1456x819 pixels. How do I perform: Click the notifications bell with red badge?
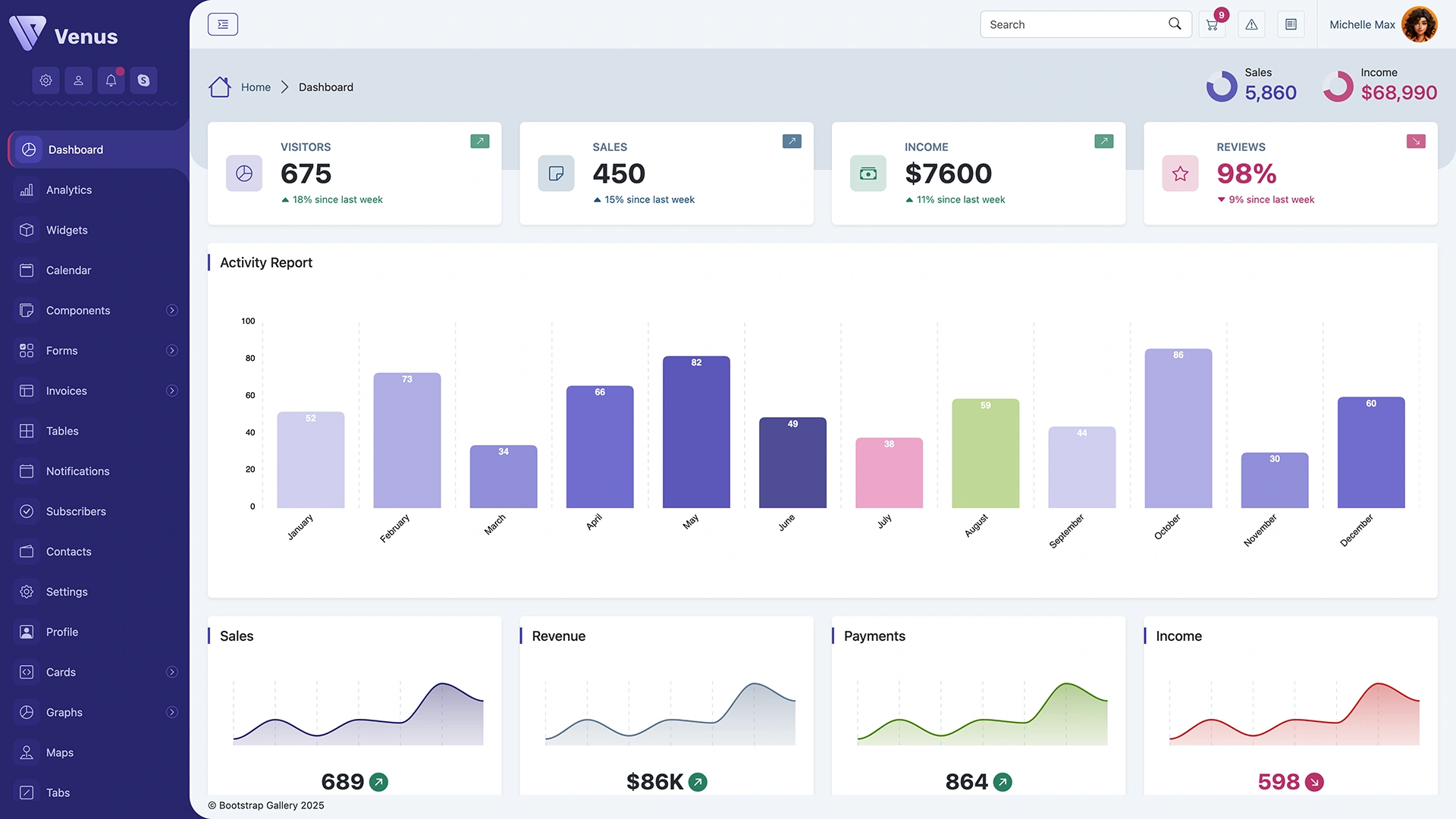(111, 80)
